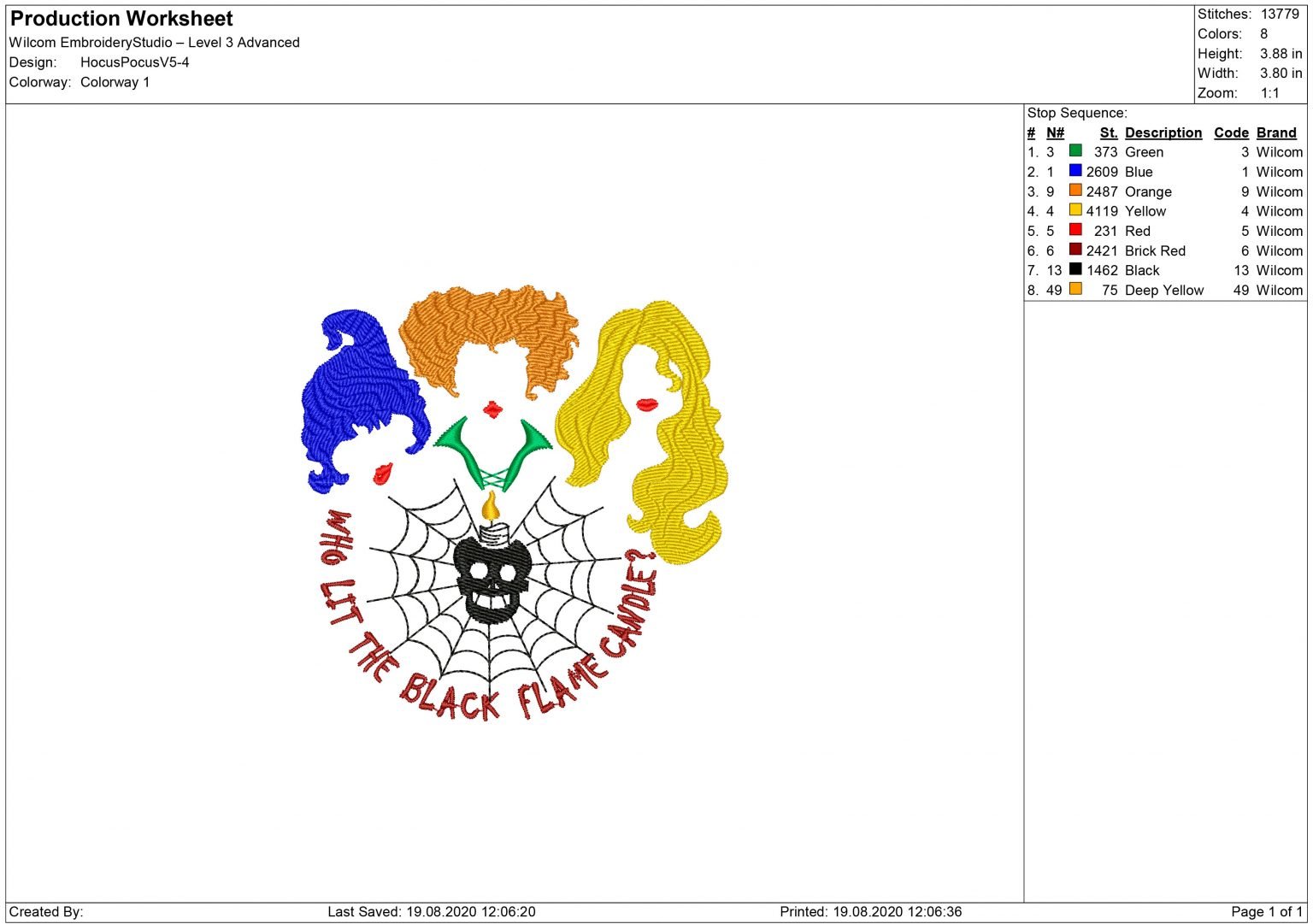Click the Blue color swatch for stop 2
This screenshot has width=1313, height=924.
point(1075,171)
